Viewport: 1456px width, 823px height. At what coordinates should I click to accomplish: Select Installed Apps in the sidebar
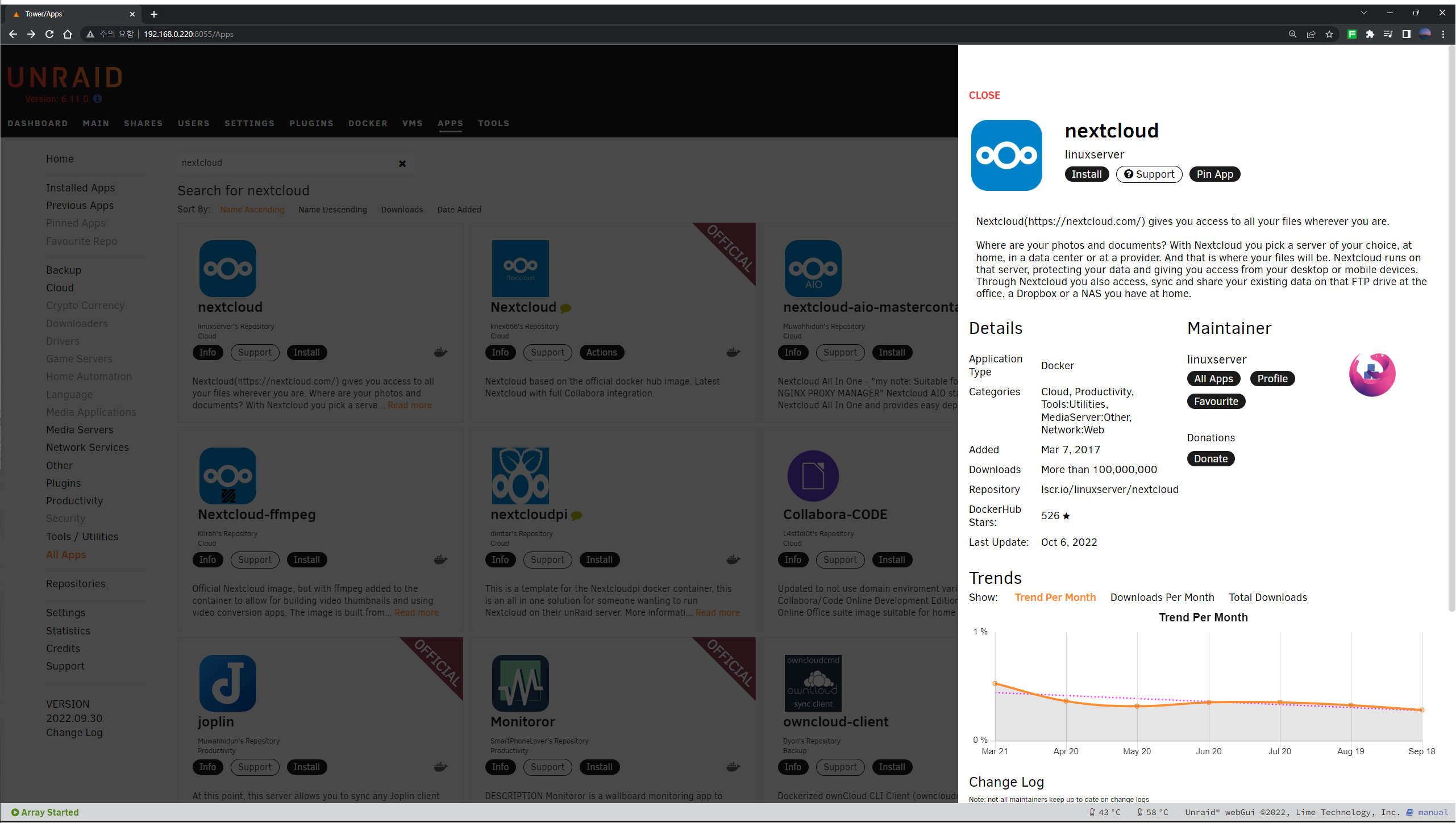coord(80,187)
